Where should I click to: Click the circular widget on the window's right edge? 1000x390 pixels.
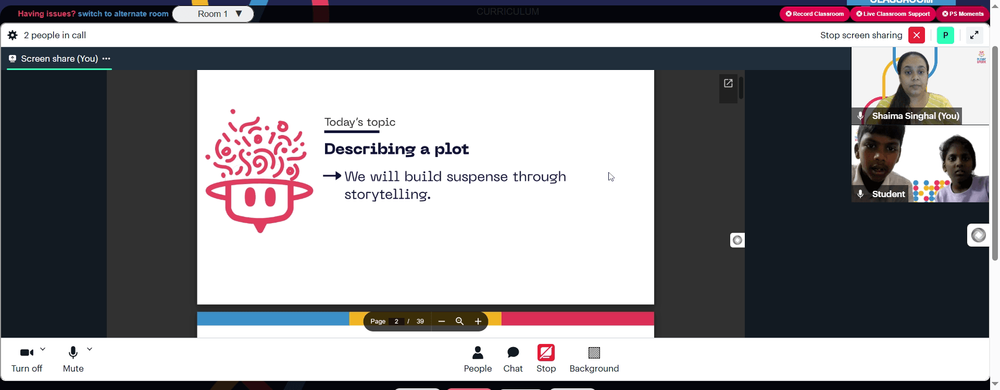(978, 235)
